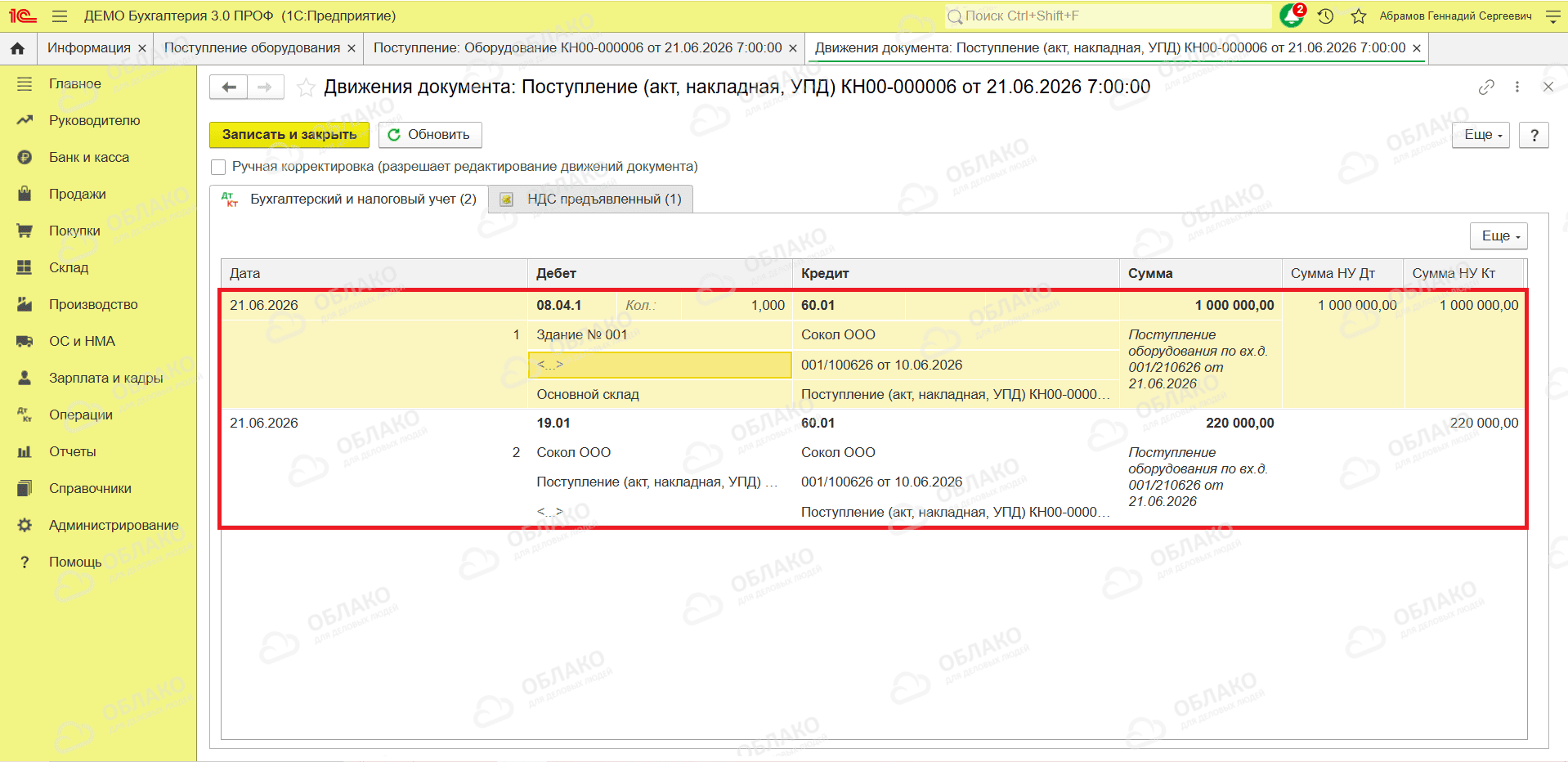The height and width of the screenshot is (762, 1568).
Task: Copy link to document icon
Action: (x=1486, y=87)
